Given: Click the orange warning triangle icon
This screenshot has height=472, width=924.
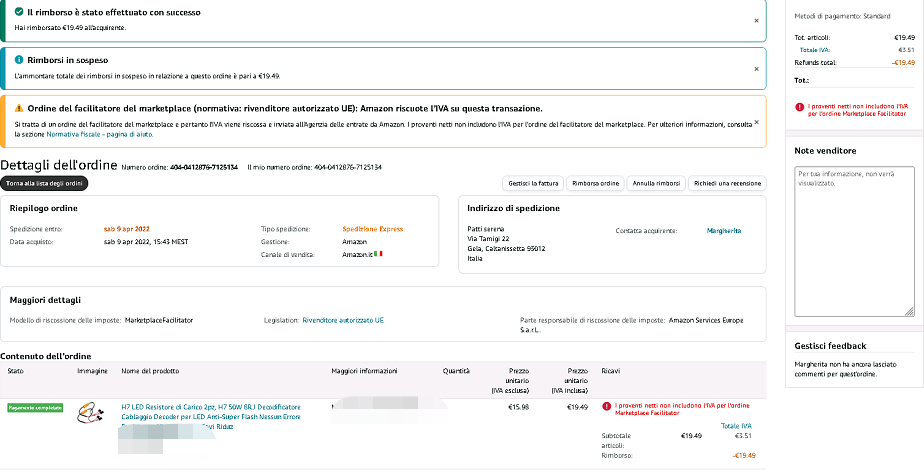Looking at the screenshot, I should click(19, 108).
